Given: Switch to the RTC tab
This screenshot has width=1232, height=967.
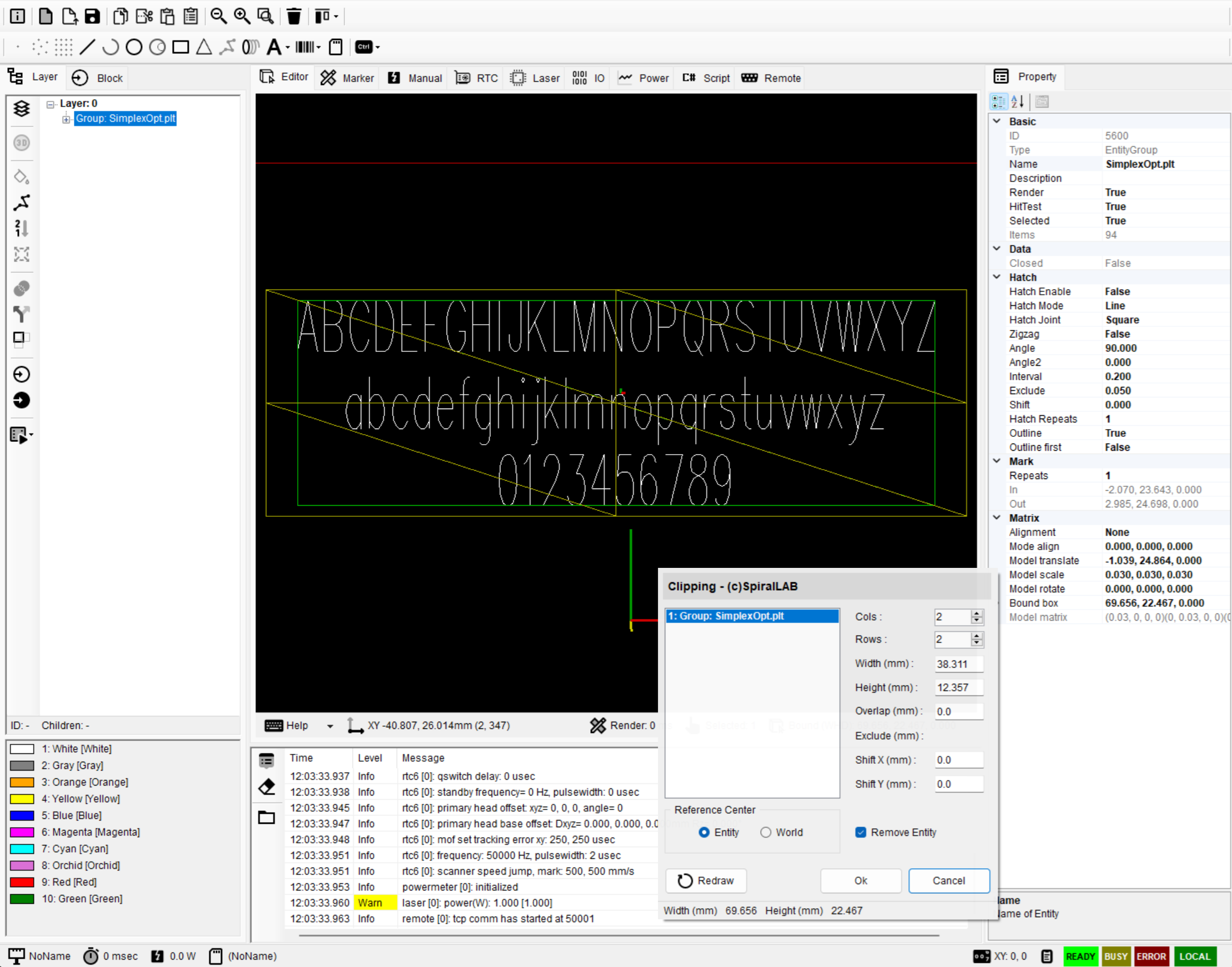Looking at the screenshot, I should pos(477,78).
